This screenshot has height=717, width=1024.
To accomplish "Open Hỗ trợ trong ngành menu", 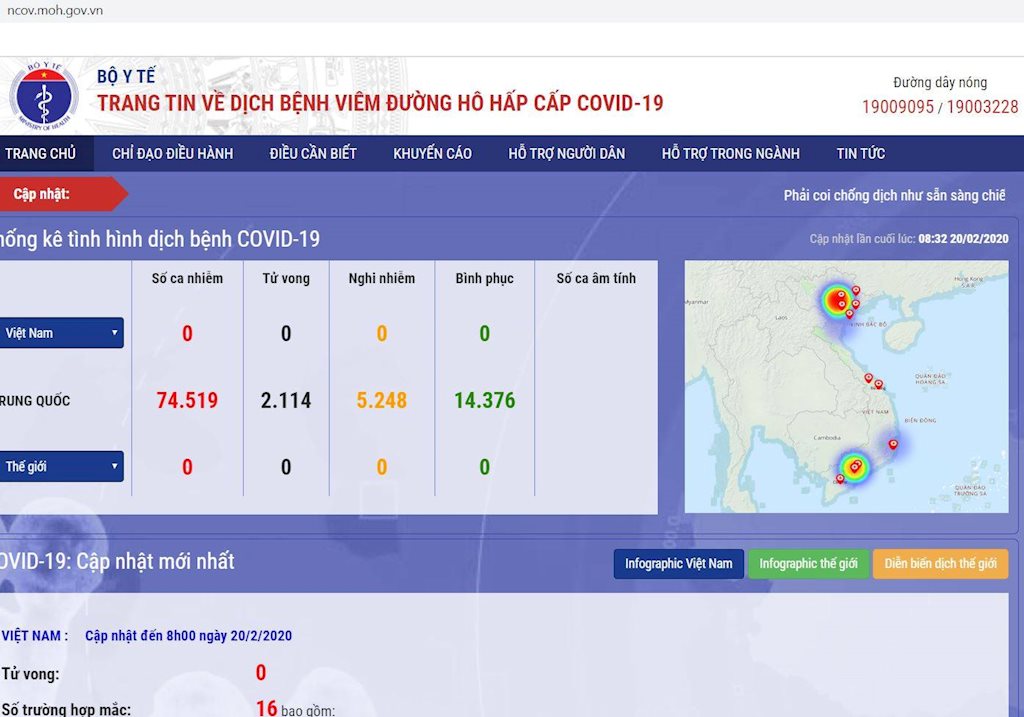I will click(730, 153).
